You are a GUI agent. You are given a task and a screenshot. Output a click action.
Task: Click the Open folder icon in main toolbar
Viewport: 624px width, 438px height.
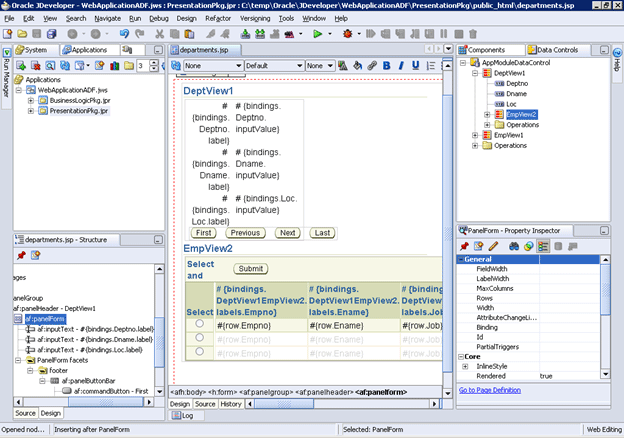coord(22,34)
